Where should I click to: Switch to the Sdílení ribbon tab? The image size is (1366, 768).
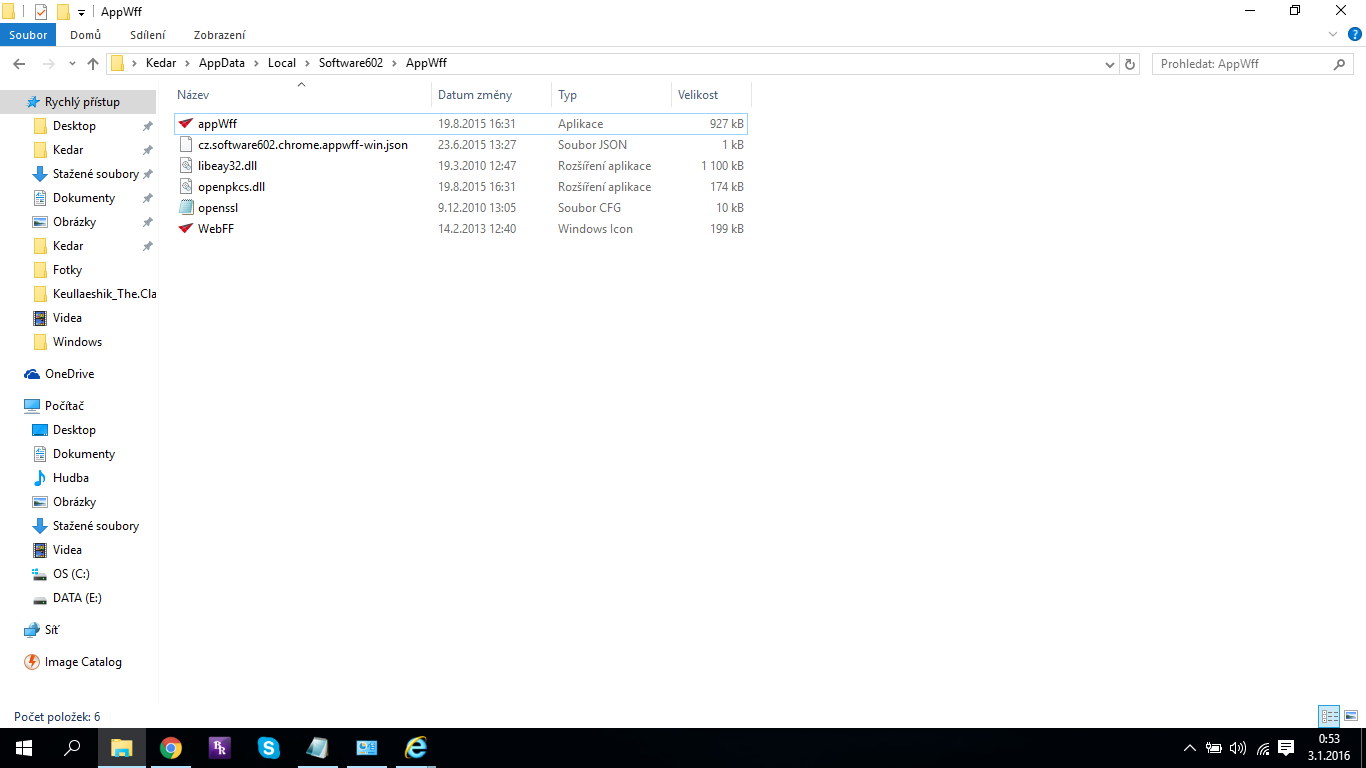[x=148, y=35]
